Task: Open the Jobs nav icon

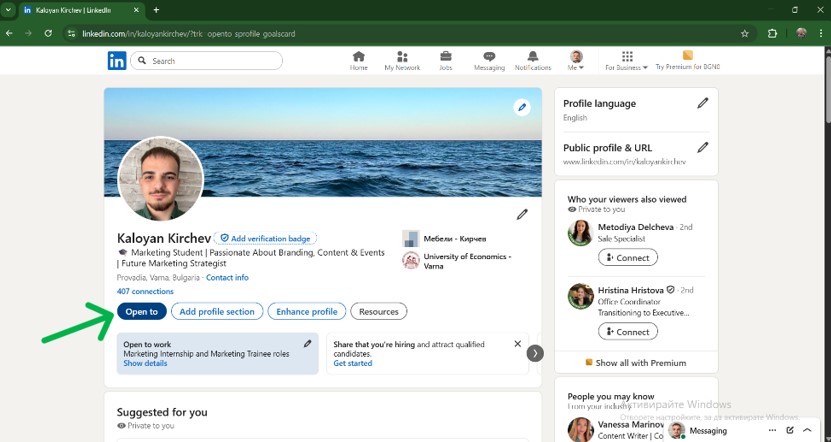Action: [x=446, y=61]
